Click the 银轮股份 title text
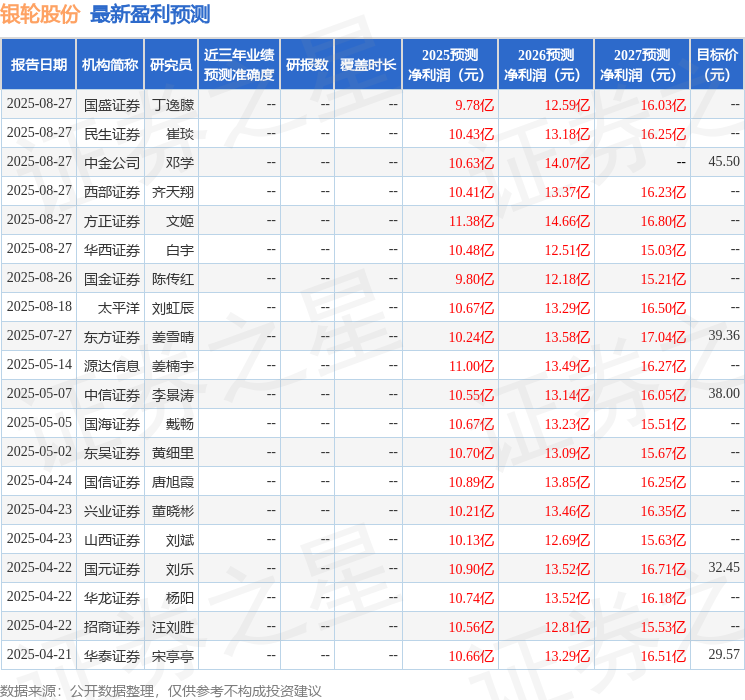 pyautogui.click(x=39, y=14)
